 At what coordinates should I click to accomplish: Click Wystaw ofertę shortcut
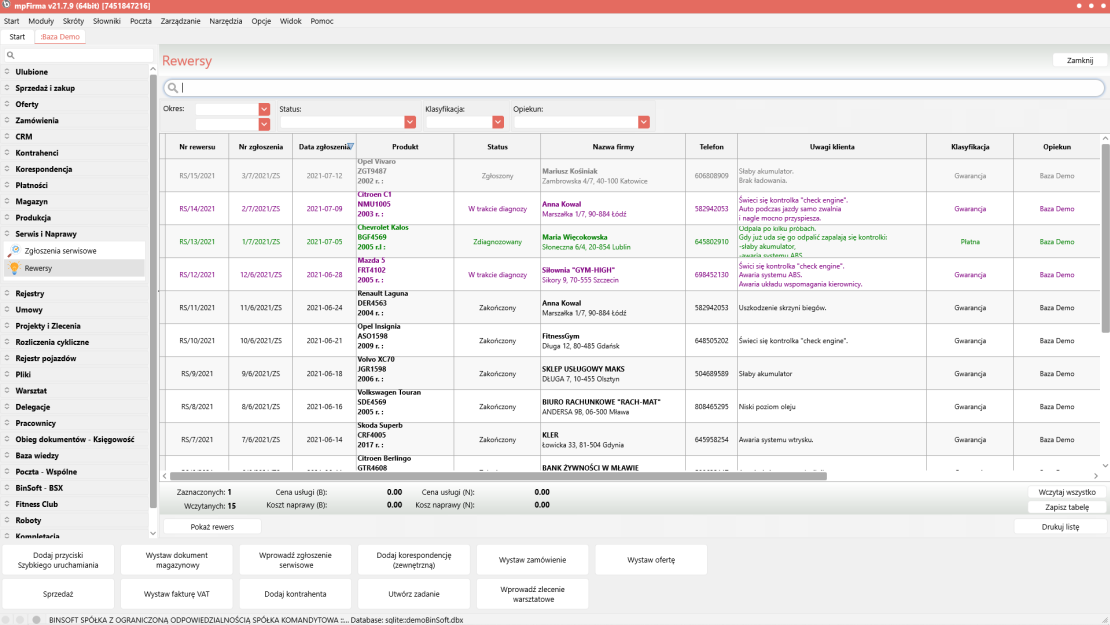pyautogui.click(x=651, y=560)
